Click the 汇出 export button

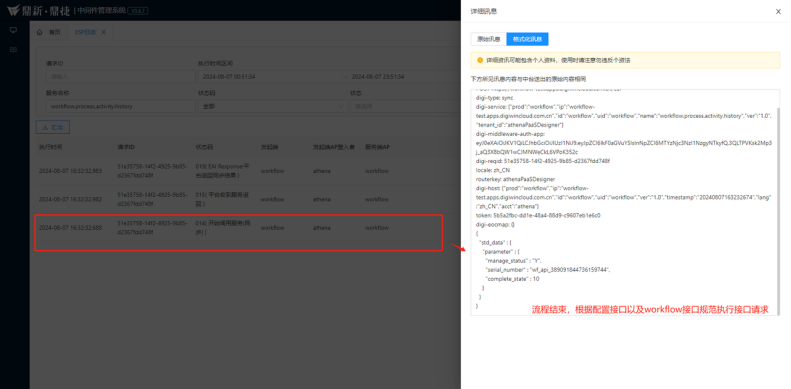(x=53, y=128)
